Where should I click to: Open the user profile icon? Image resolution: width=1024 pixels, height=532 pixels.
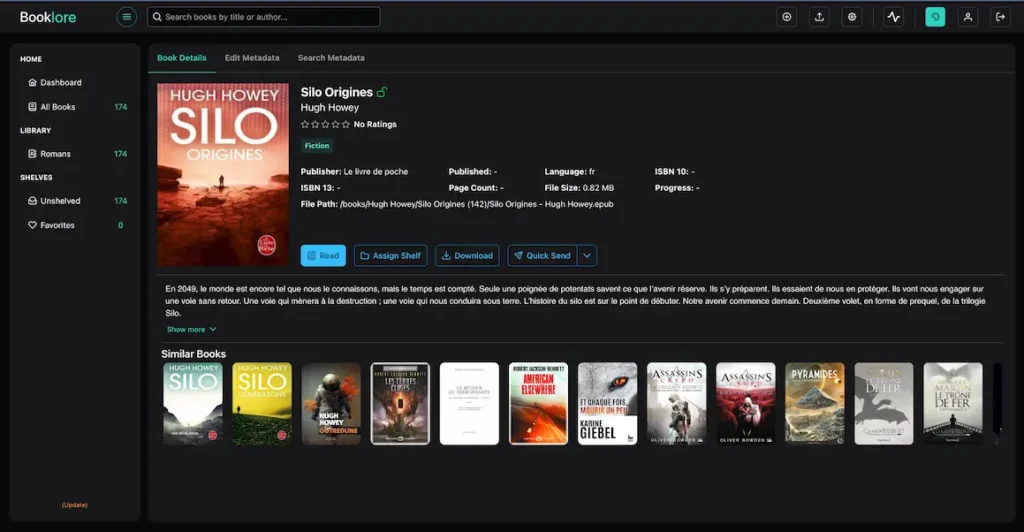(968, 17)
